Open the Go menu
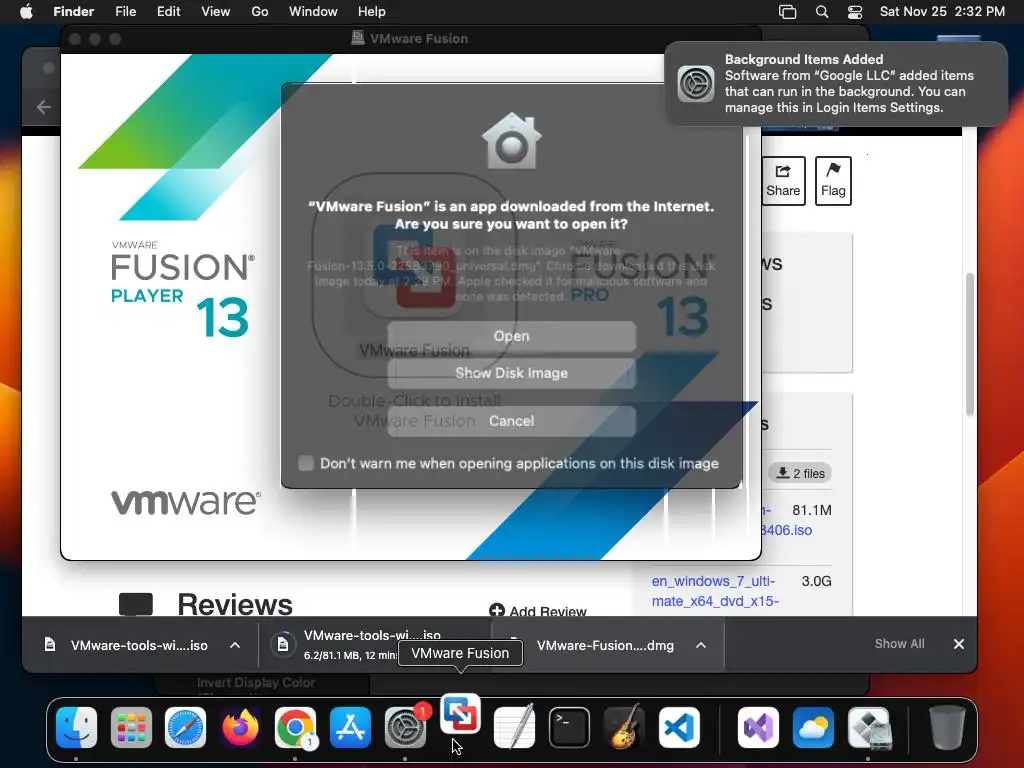This screenshot has height=768, width=1024. [x=260, y=12]
